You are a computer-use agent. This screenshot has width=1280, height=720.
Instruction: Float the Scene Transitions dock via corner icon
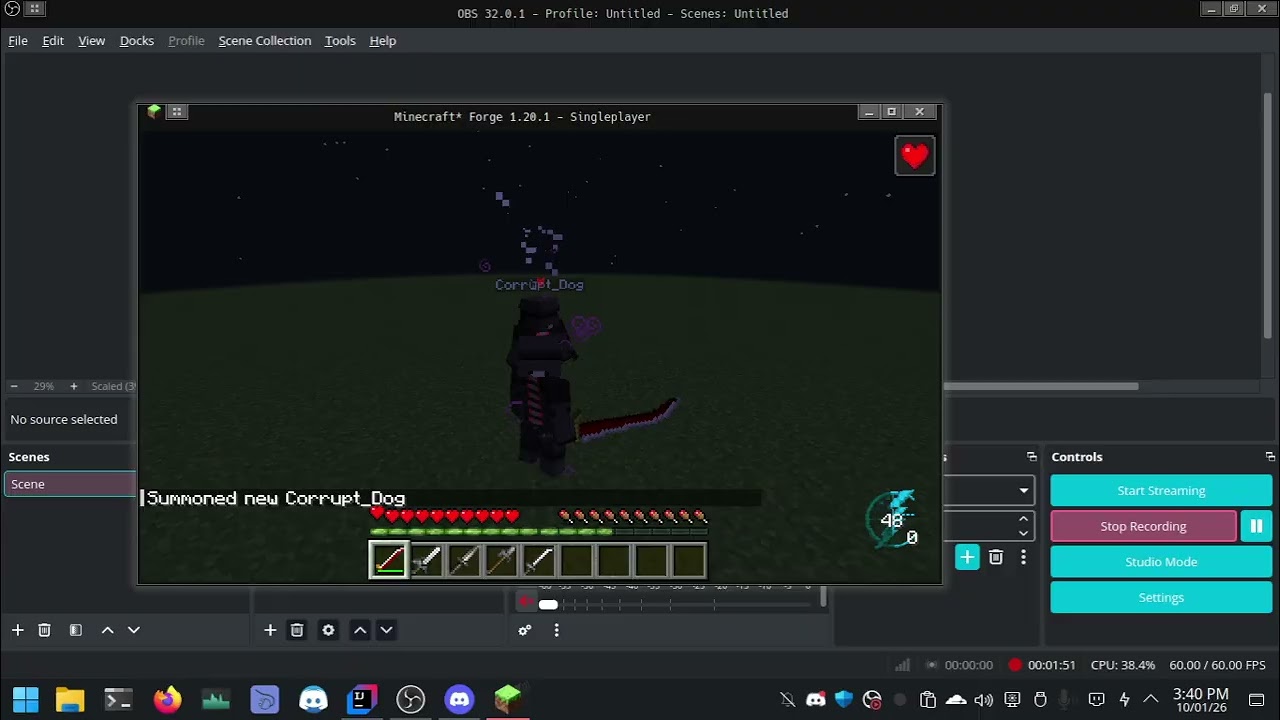1032,457
